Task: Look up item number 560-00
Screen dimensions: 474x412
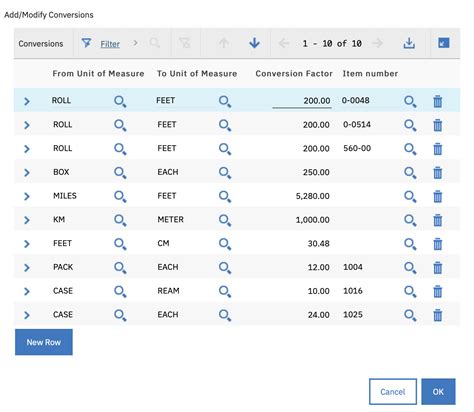Action: tap(410, 149)
